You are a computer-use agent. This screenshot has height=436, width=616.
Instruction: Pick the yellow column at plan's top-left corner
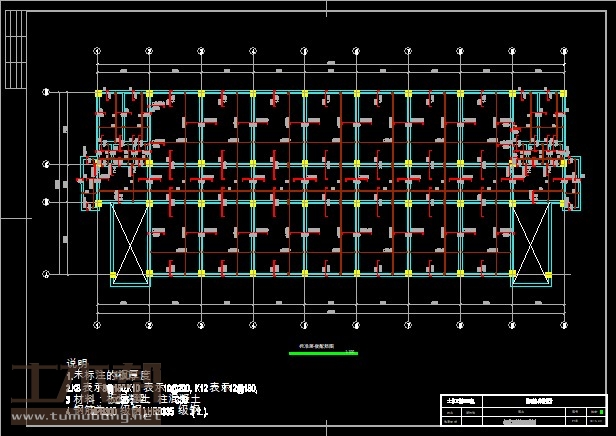(x=98, y=93)
